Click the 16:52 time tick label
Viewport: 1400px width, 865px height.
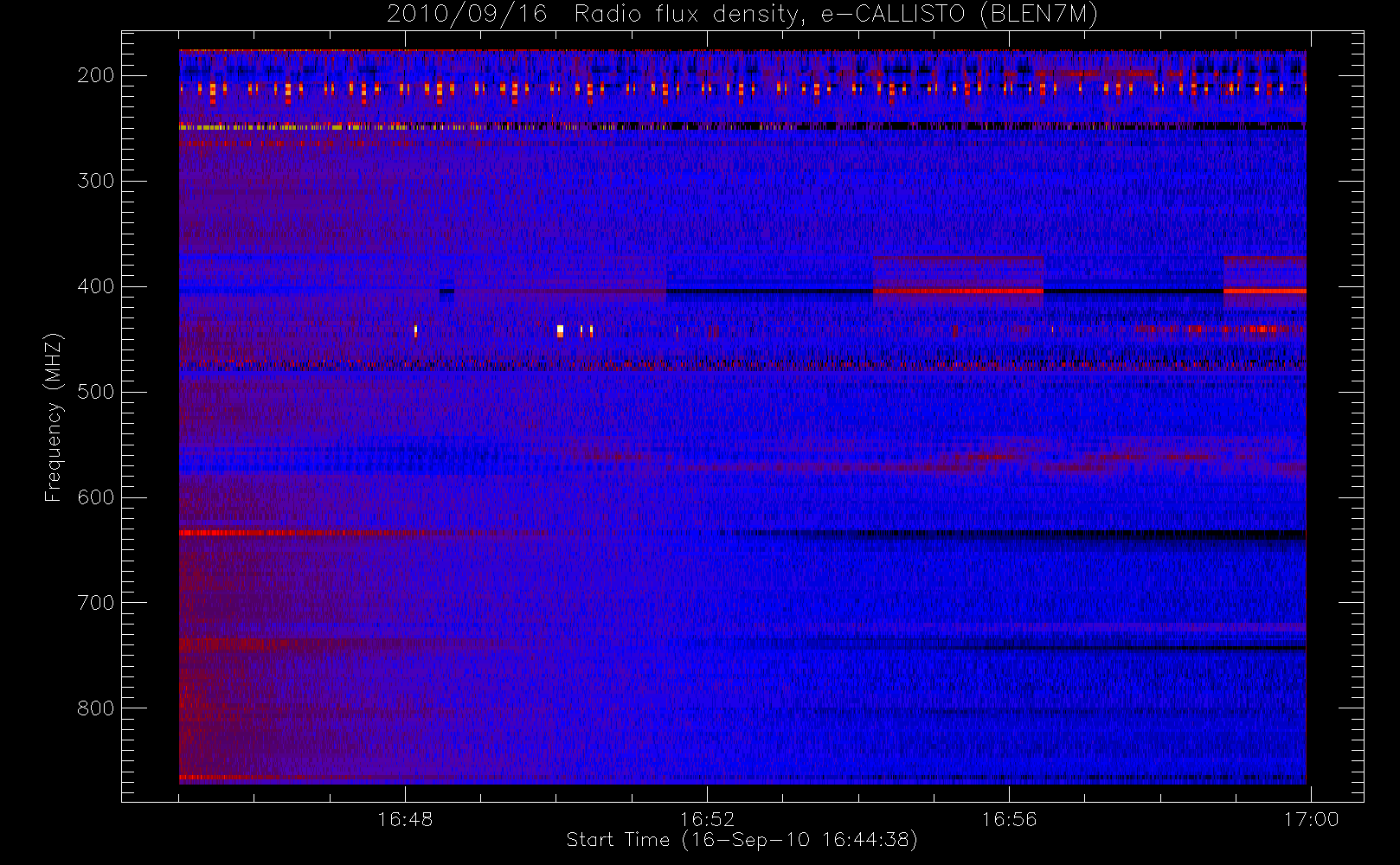pos(707,818)
